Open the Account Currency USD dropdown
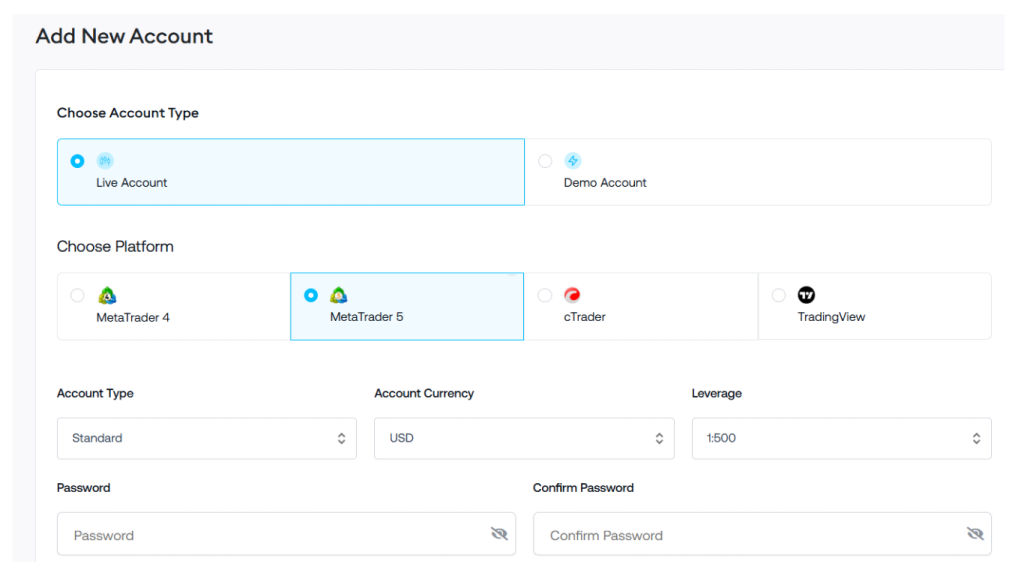 point(523,438)
